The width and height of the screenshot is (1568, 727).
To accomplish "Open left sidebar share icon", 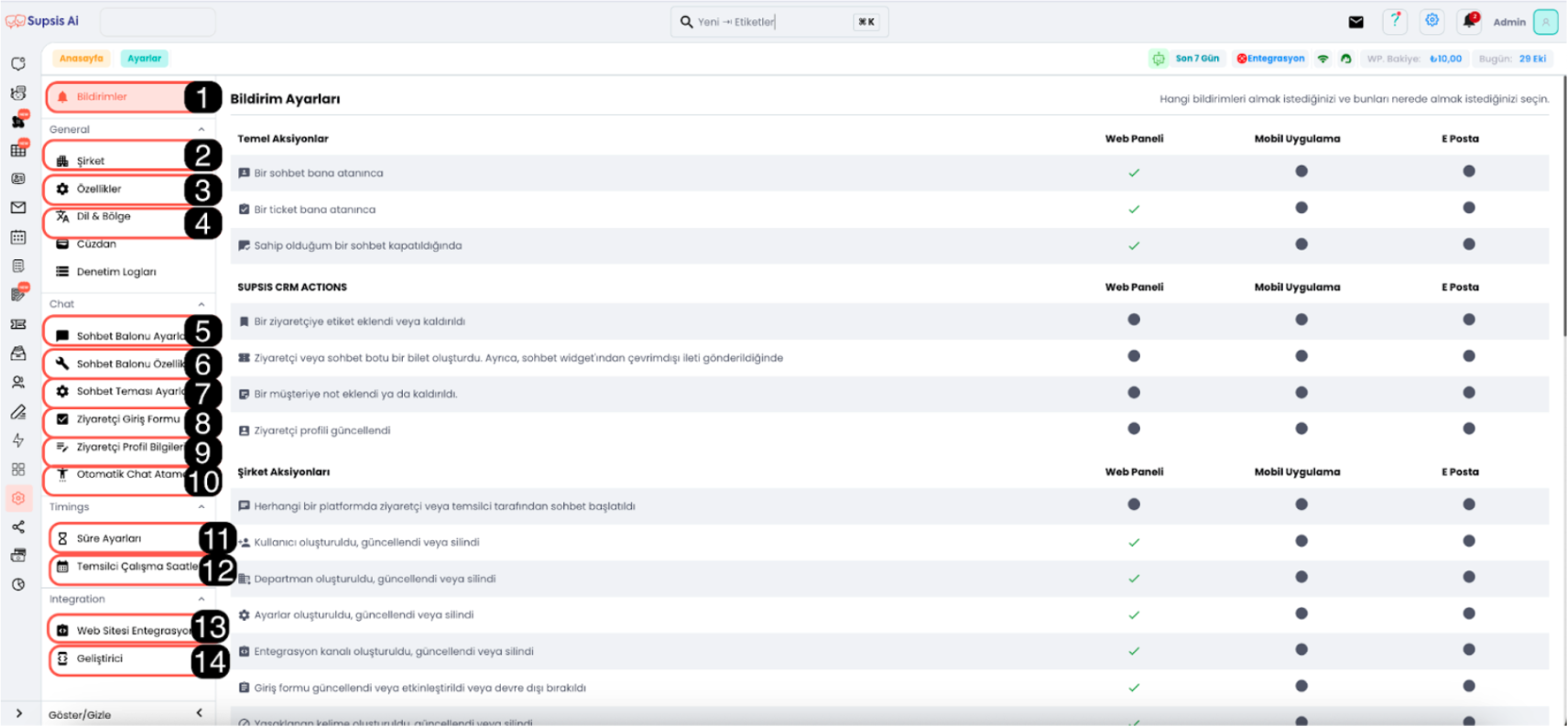I will click(x=18, y=526).
